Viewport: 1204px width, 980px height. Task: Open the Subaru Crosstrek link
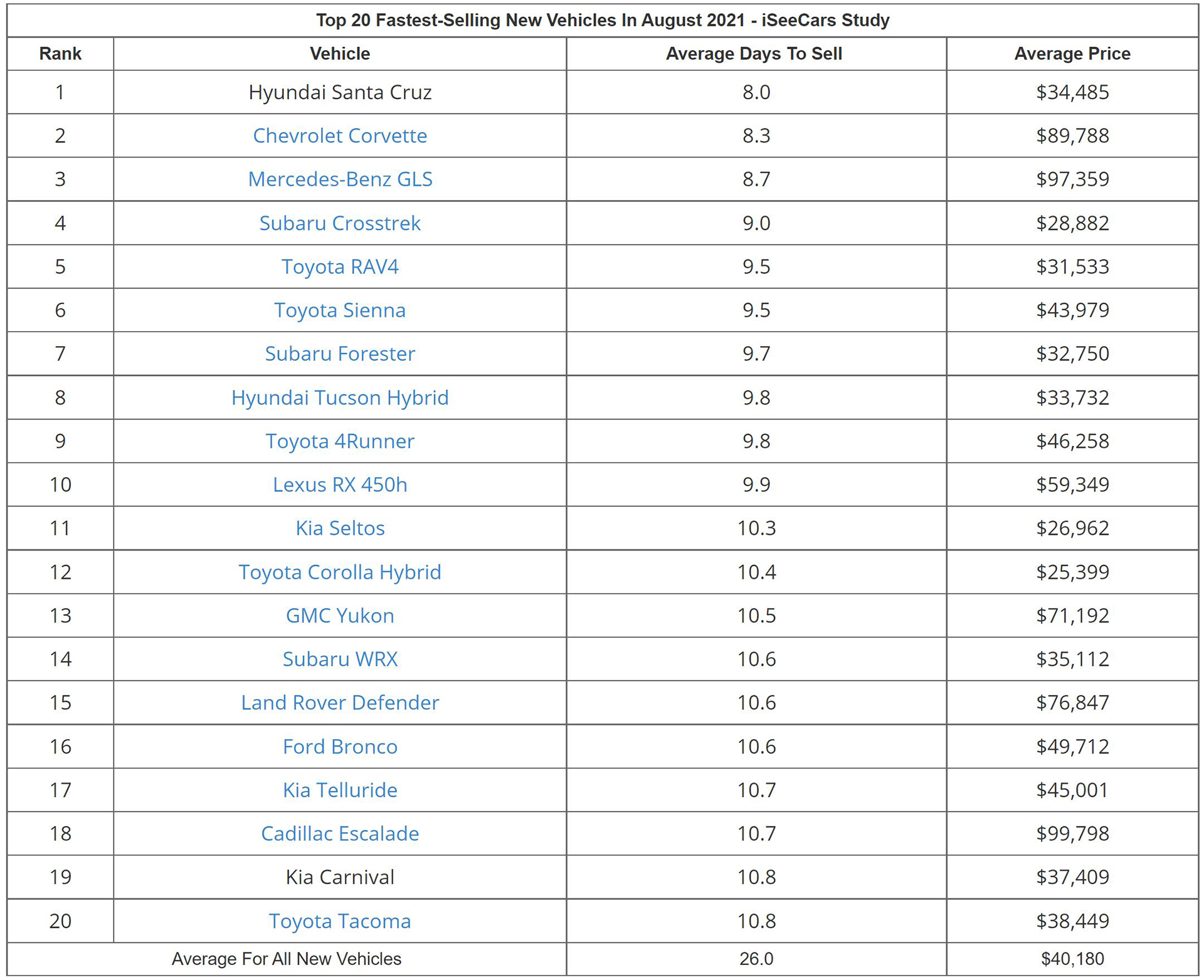tap(340, 223)
